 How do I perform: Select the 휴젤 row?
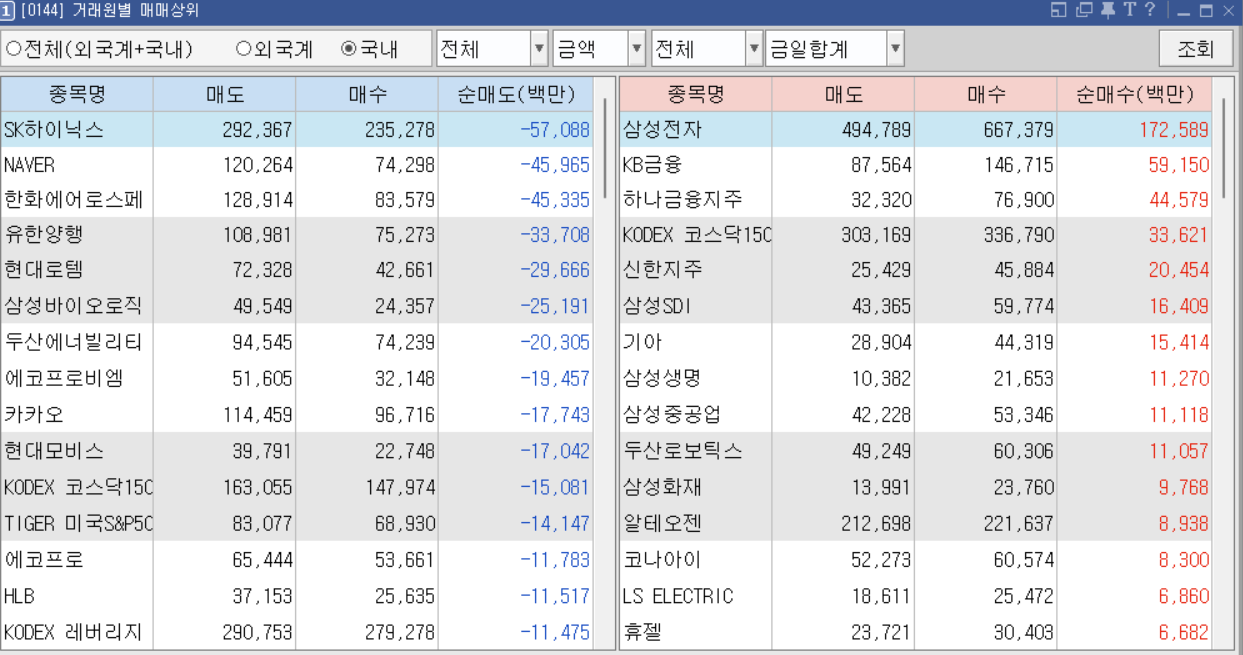(915, 632)
